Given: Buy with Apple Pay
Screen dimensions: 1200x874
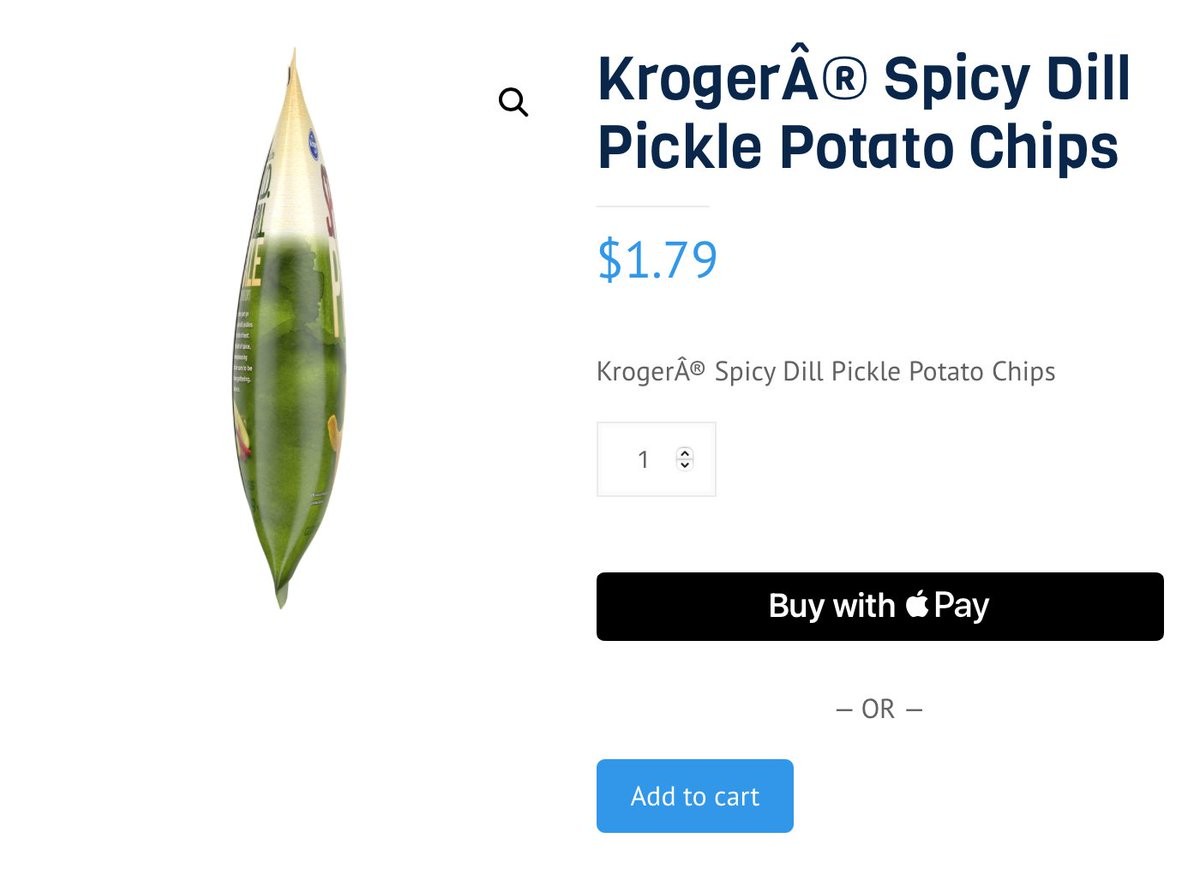Looking at the screenshot, I should tap(880, 606).
